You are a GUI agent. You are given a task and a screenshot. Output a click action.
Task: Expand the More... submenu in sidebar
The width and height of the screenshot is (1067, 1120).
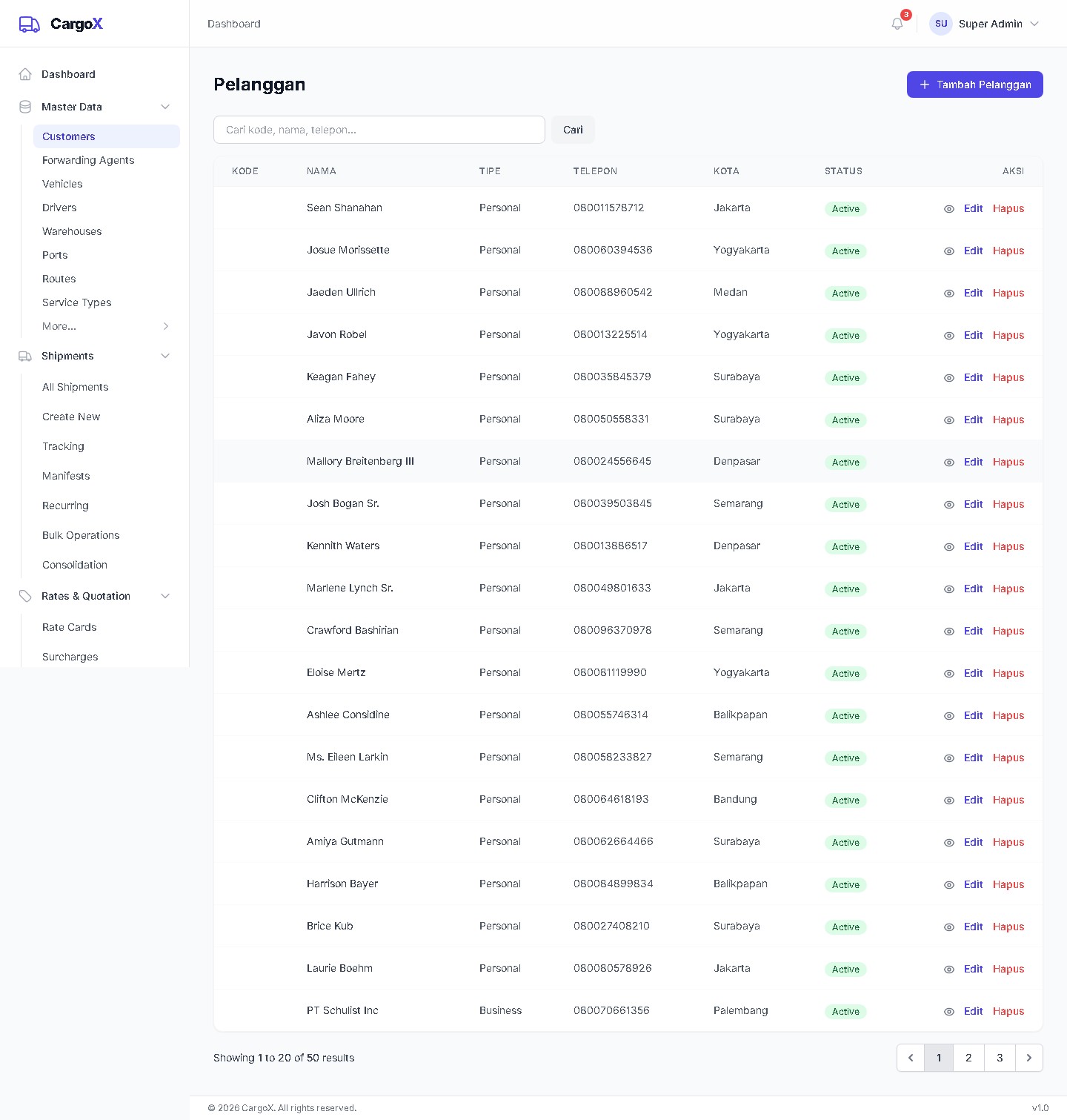(166, 326)
